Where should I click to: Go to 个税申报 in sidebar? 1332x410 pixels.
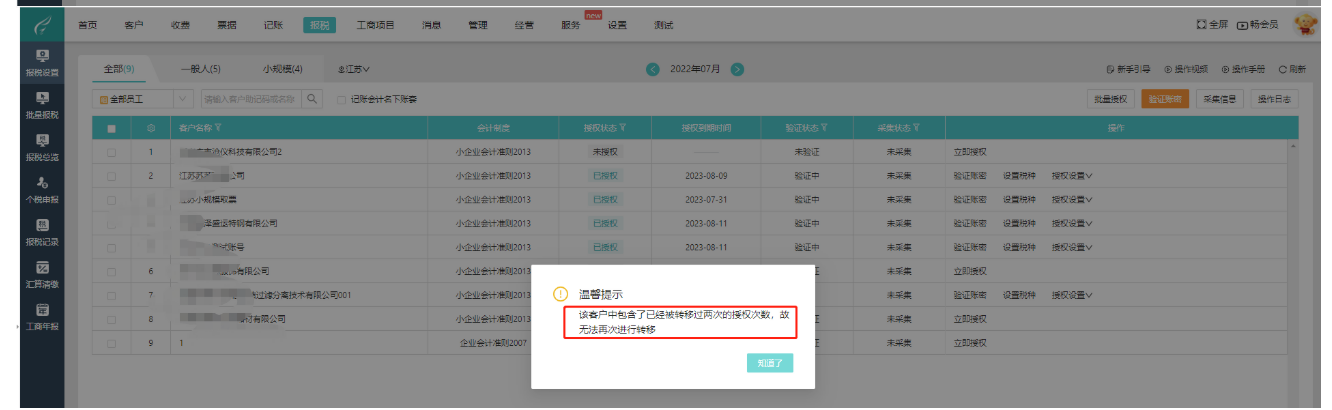point(41,189)
